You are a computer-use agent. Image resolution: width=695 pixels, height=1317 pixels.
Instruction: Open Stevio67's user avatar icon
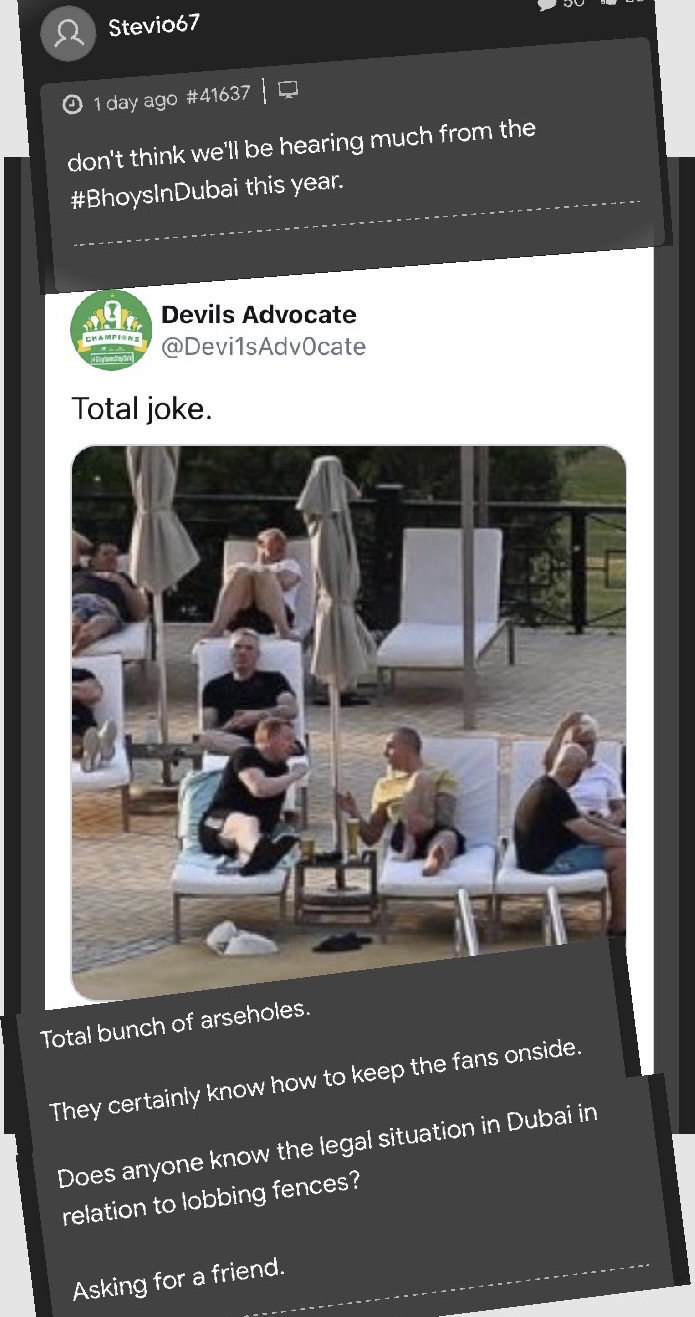(68, 34)
